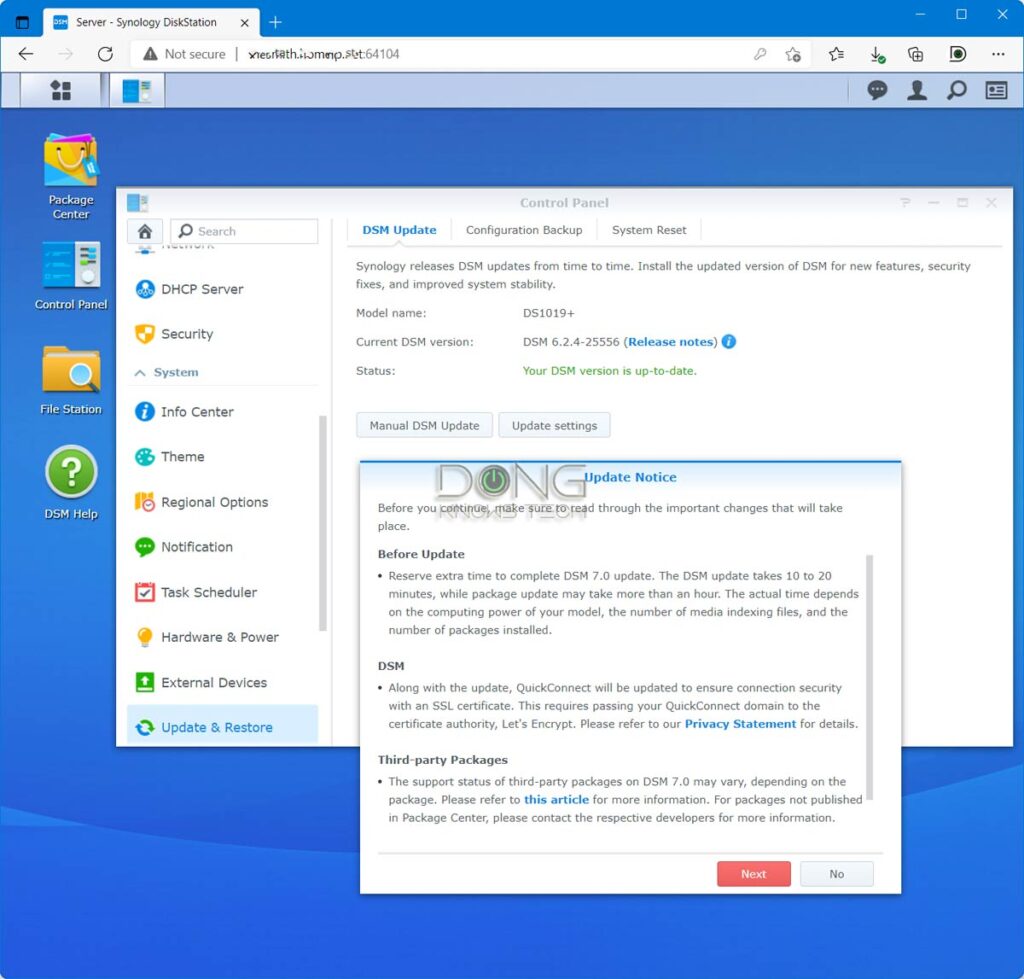Open browser tab actions menu icon
Image resolution: width=1024 pixels, height=979 pixels.
tap(22, 22)
